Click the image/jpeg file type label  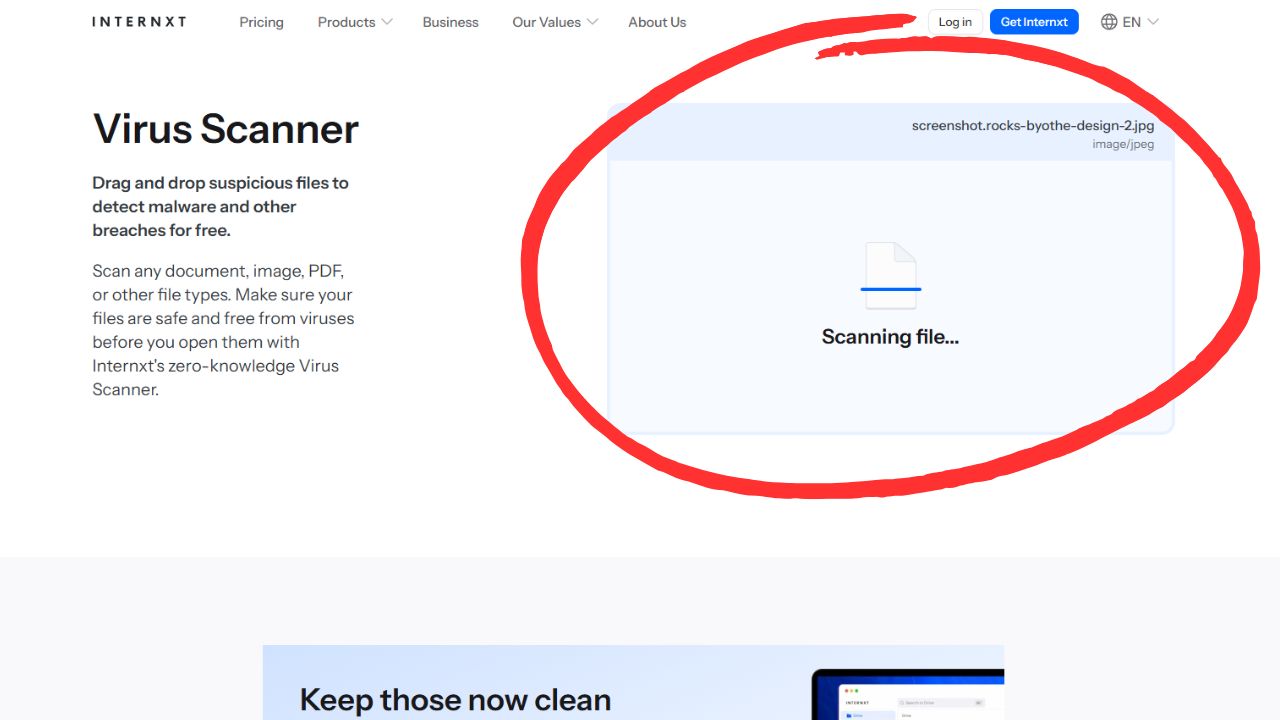click(x=1123, y=145)
